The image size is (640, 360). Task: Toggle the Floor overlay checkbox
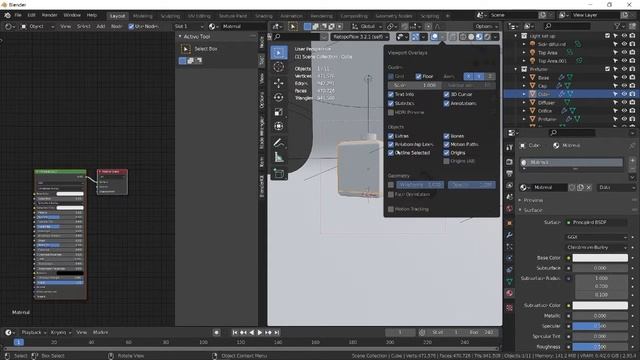click(x=418, y=76)
